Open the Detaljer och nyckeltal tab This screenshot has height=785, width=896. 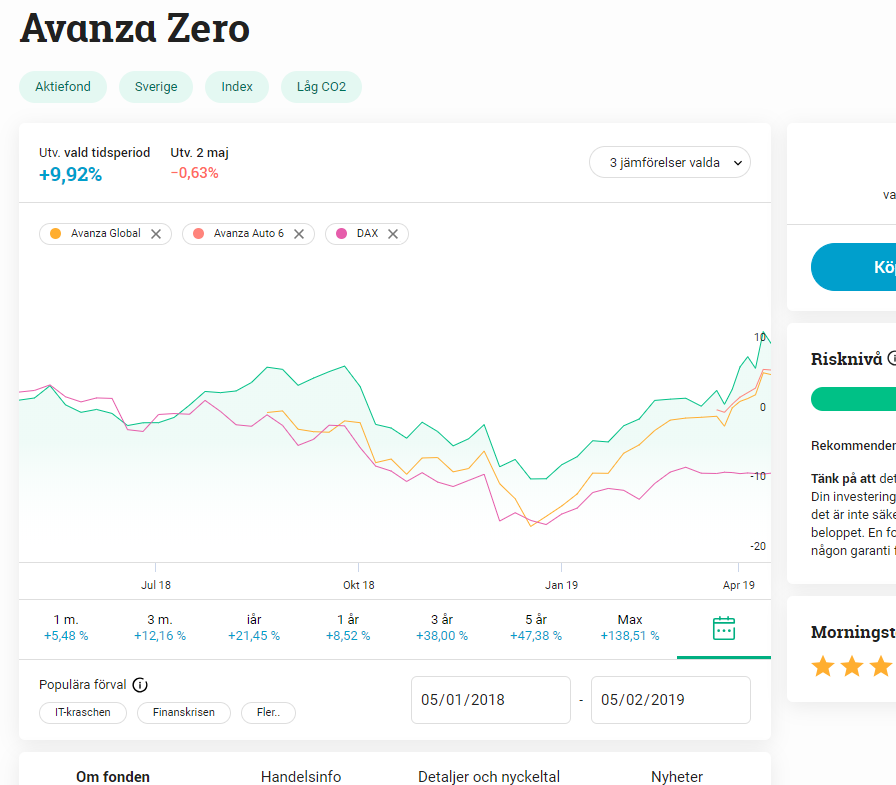coord(489,776)
